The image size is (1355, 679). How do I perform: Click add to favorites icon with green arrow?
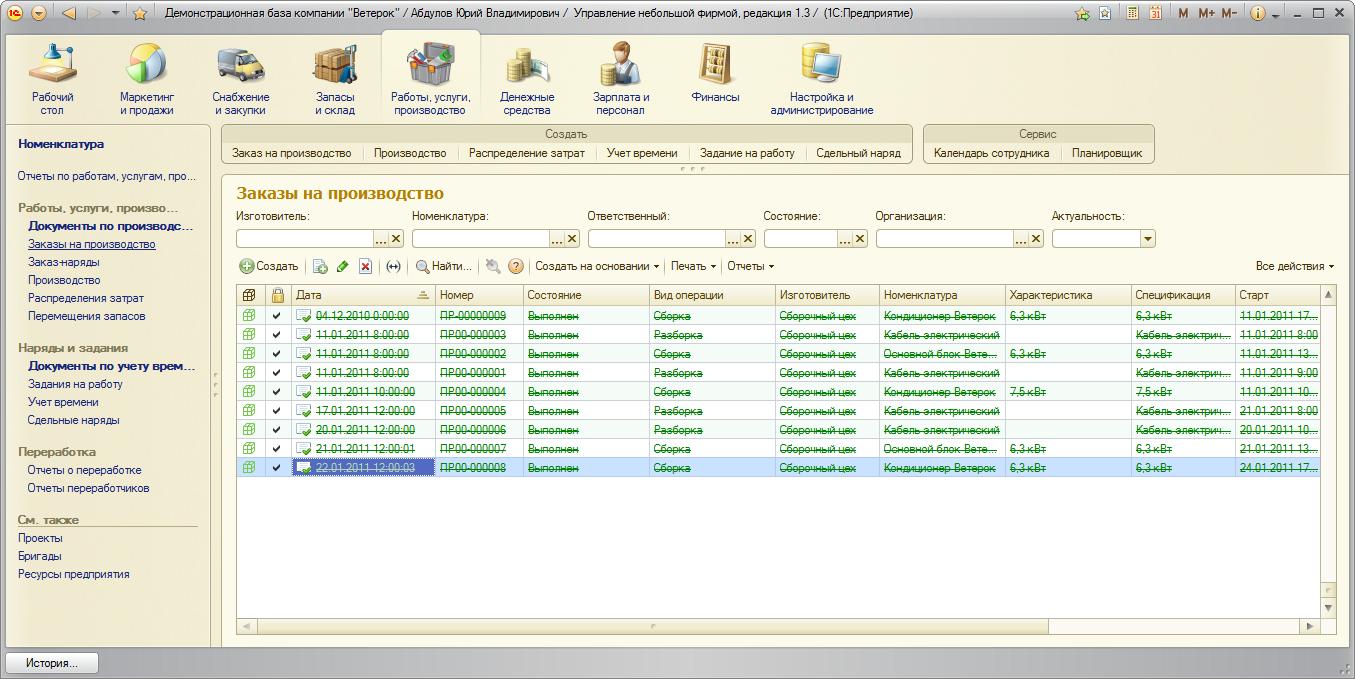coord(1082,13)
